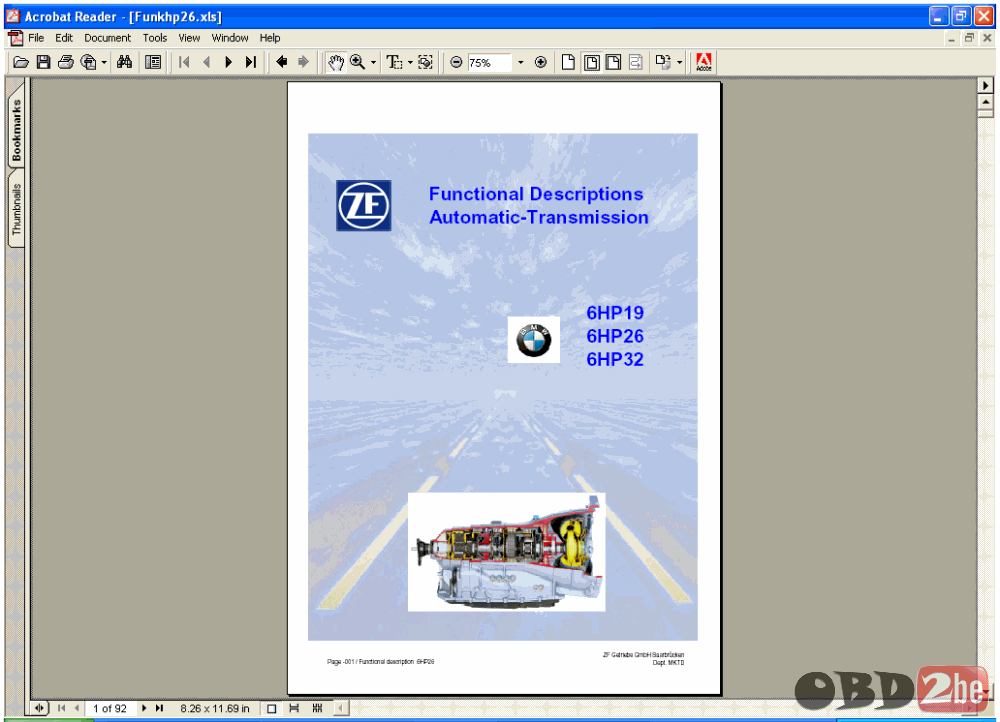Go to last page in status bar
1000x722 pixels.
159,708
